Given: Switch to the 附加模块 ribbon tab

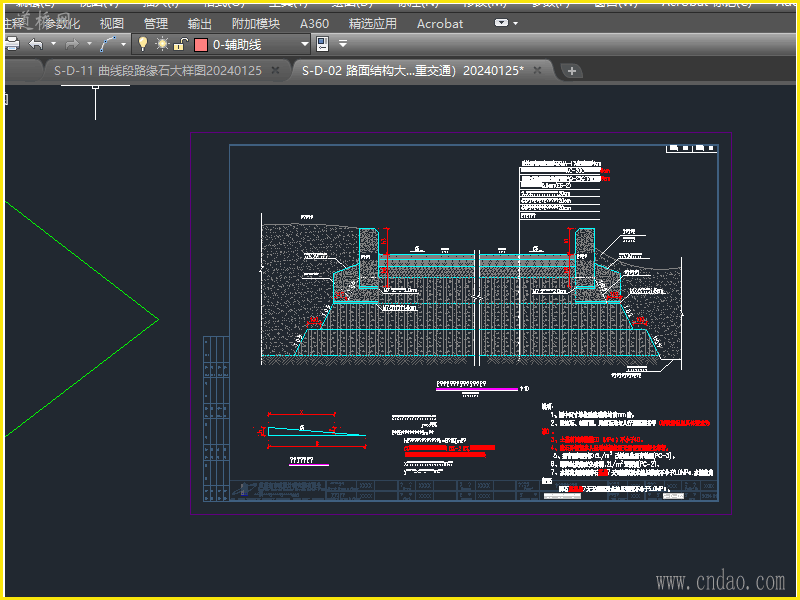Looking at the screenshot, I should 255,23.
